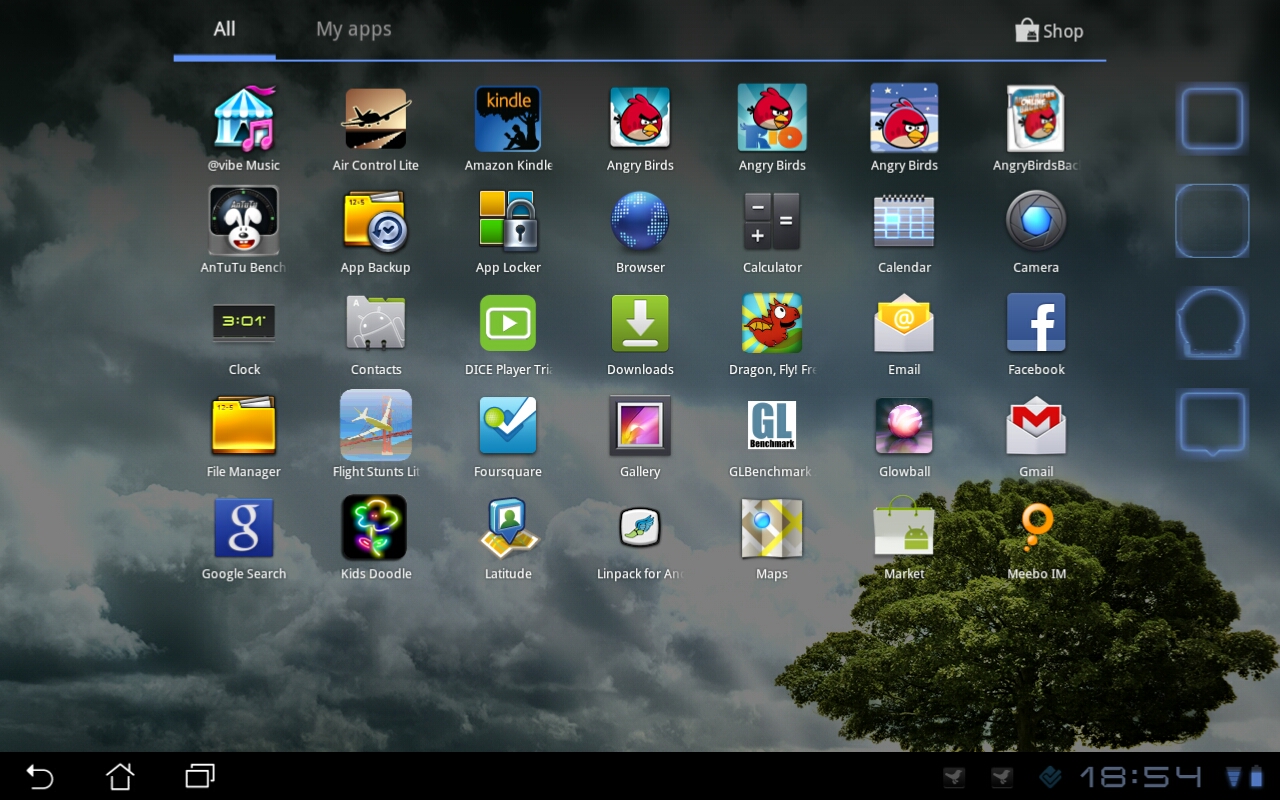The height and width of the screenshot is (800, 1280).
Task: Switch to the All tab
Action: (224, 29)
